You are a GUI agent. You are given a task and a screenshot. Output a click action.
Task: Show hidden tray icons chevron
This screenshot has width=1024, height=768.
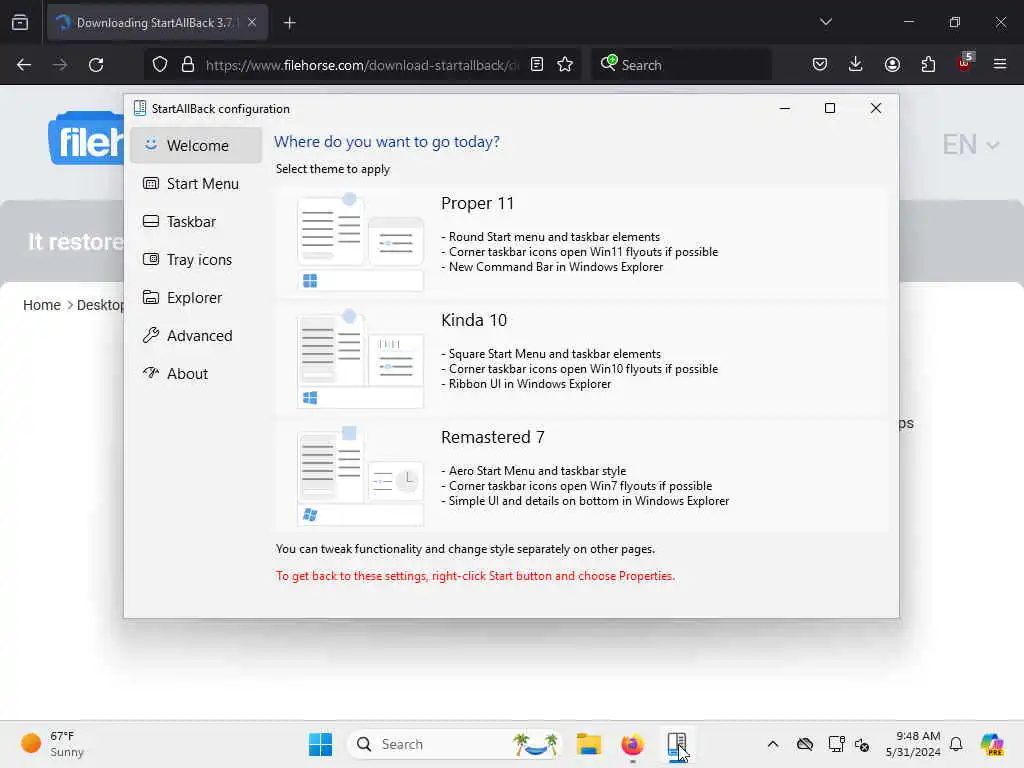773,744
